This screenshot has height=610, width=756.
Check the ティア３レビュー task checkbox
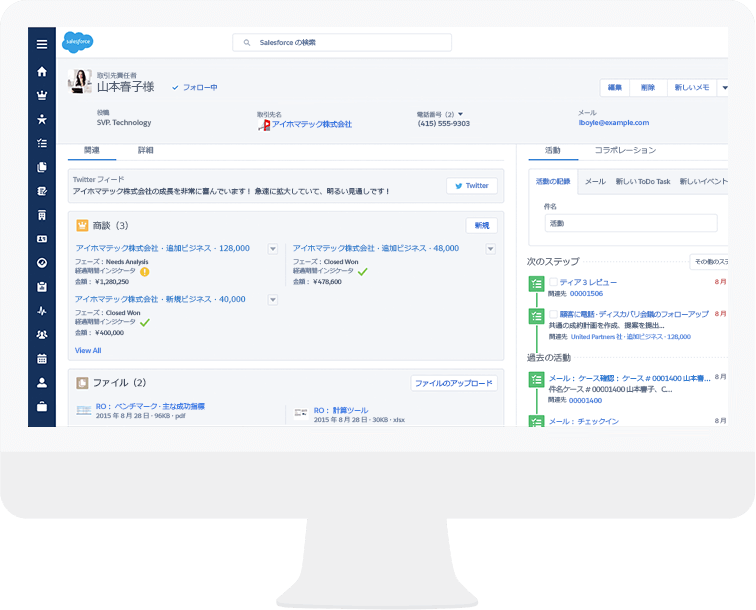pyautogui.click(x=553, y=283)
